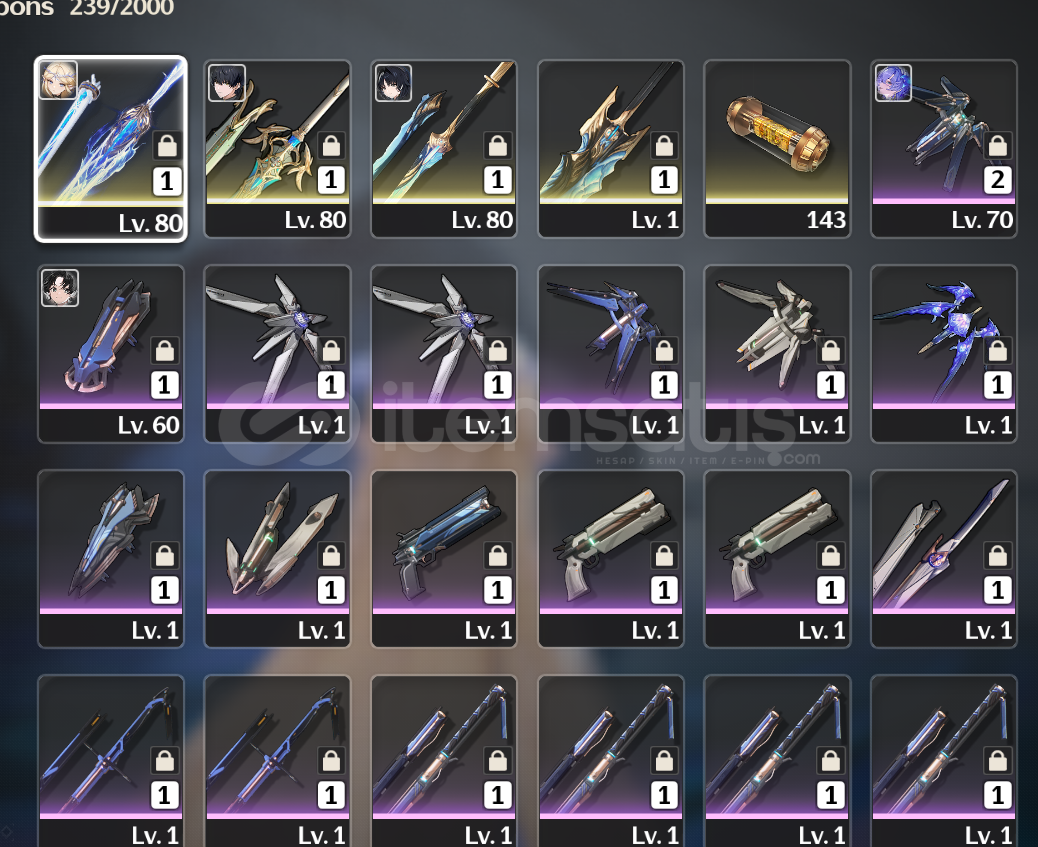Toggle the lock icon on the Lv. 70 weapon
The width and height of the screenshot is (1038, 847).
coord(998,145)
